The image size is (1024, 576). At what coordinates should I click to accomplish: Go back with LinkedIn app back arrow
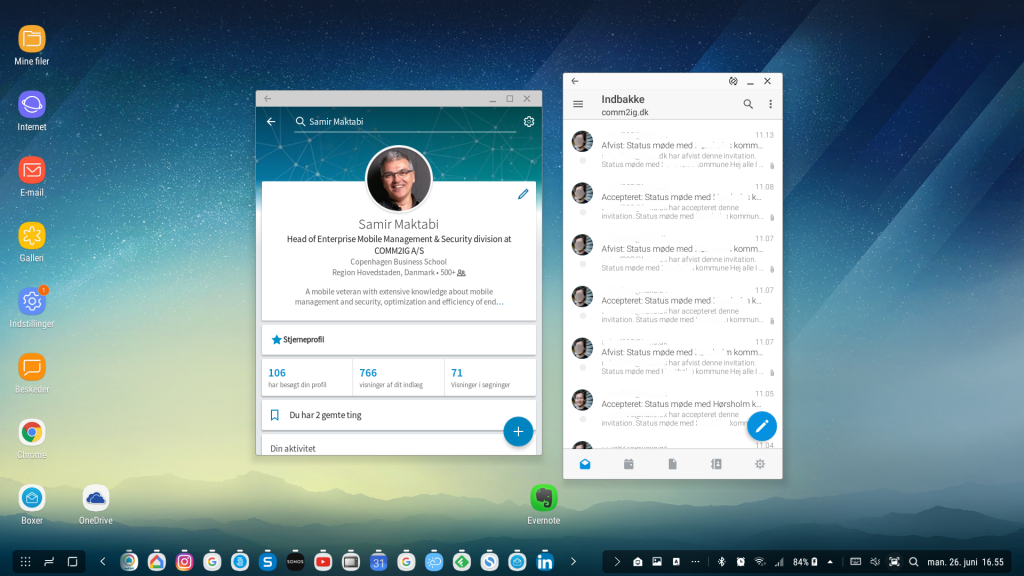click(271, 121)
